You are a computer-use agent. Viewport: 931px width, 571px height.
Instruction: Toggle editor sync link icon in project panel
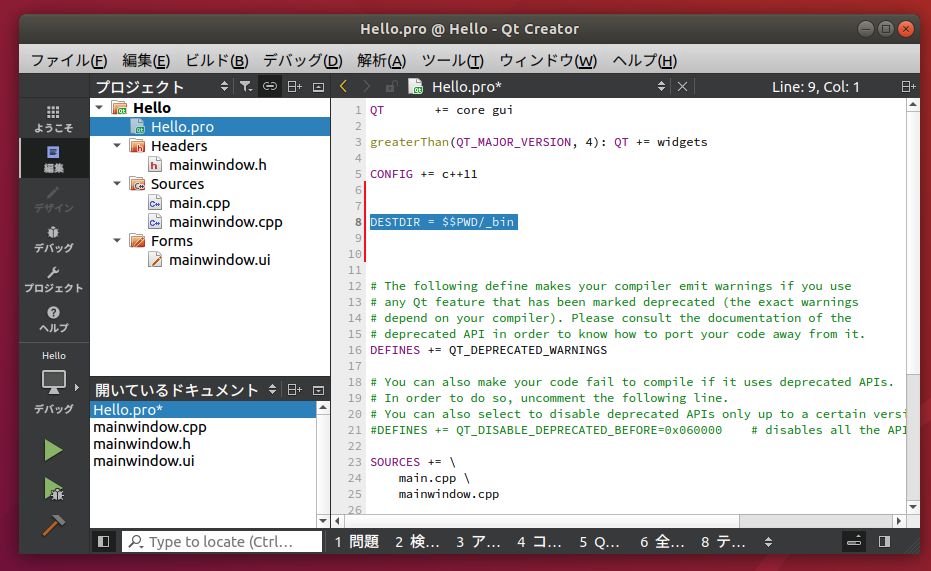click(x=269, y=87)
